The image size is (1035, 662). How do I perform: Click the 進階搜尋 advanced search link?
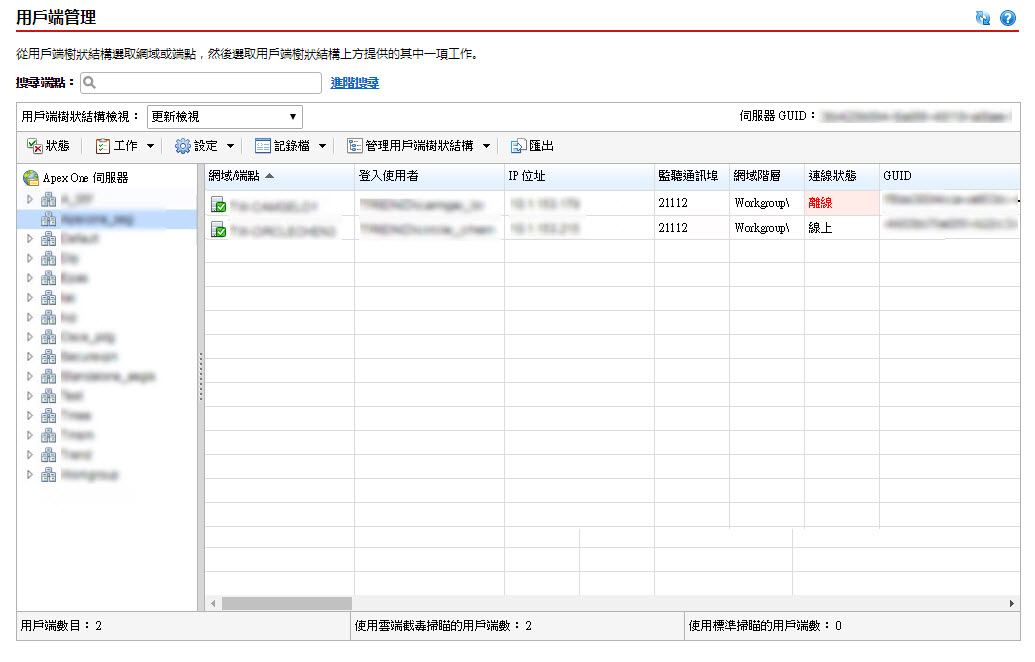pyautogui.click(x=355, y=83)
